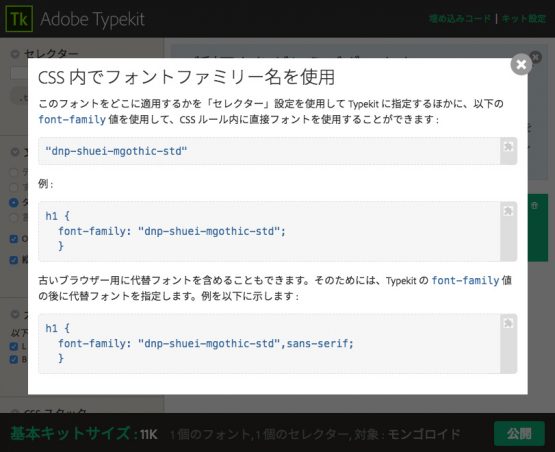Click the selector input field under セレクター
Screen dimensions: 555x452
pos(19,73)
